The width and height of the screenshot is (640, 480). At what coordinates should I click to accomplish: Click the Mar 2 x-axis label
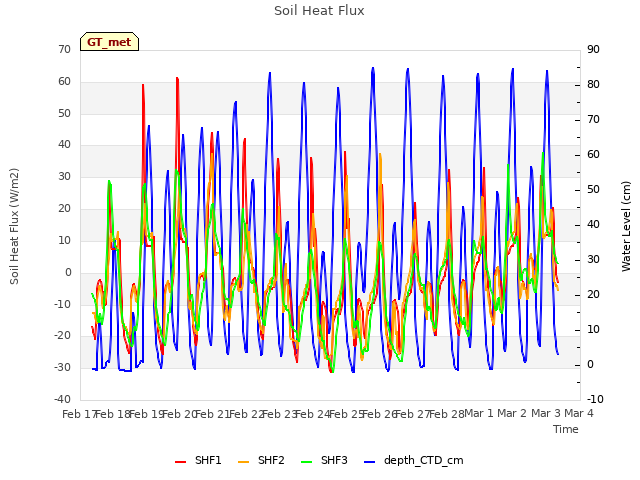[x=513, y=413]
